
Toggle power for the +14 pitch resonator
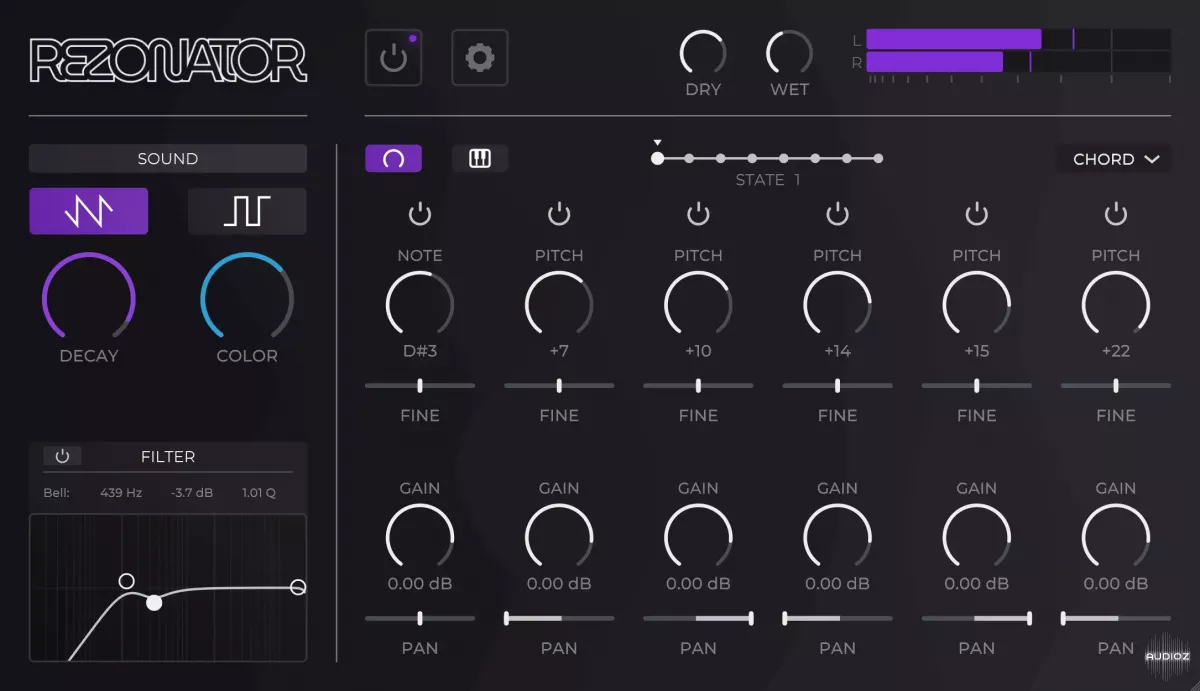(x=837, y=213)
